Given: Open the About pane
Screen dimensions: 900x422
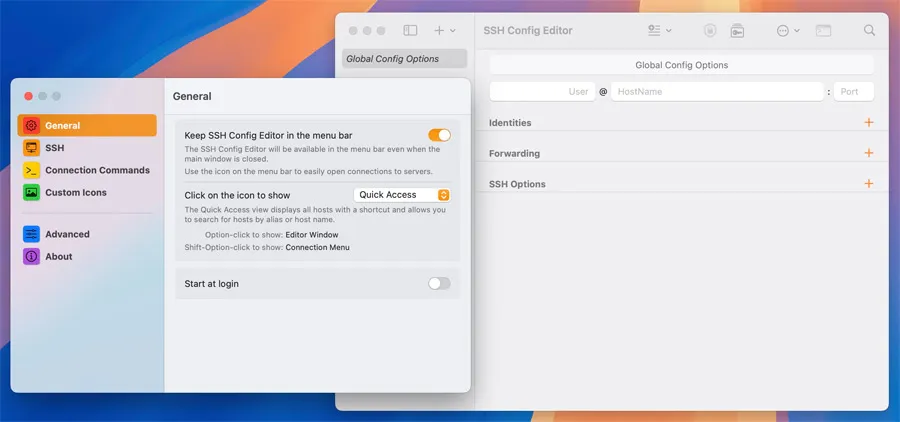Looking at the screenshot, I should (x=58, y=256).
